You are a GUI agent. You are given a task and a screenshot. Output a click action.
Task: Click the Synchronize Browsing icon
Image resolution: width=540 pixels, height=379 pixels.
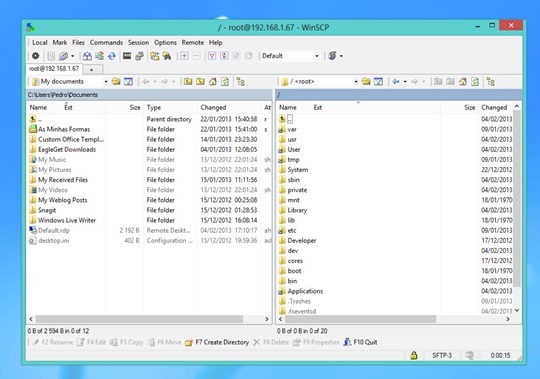tap(155, 56)
